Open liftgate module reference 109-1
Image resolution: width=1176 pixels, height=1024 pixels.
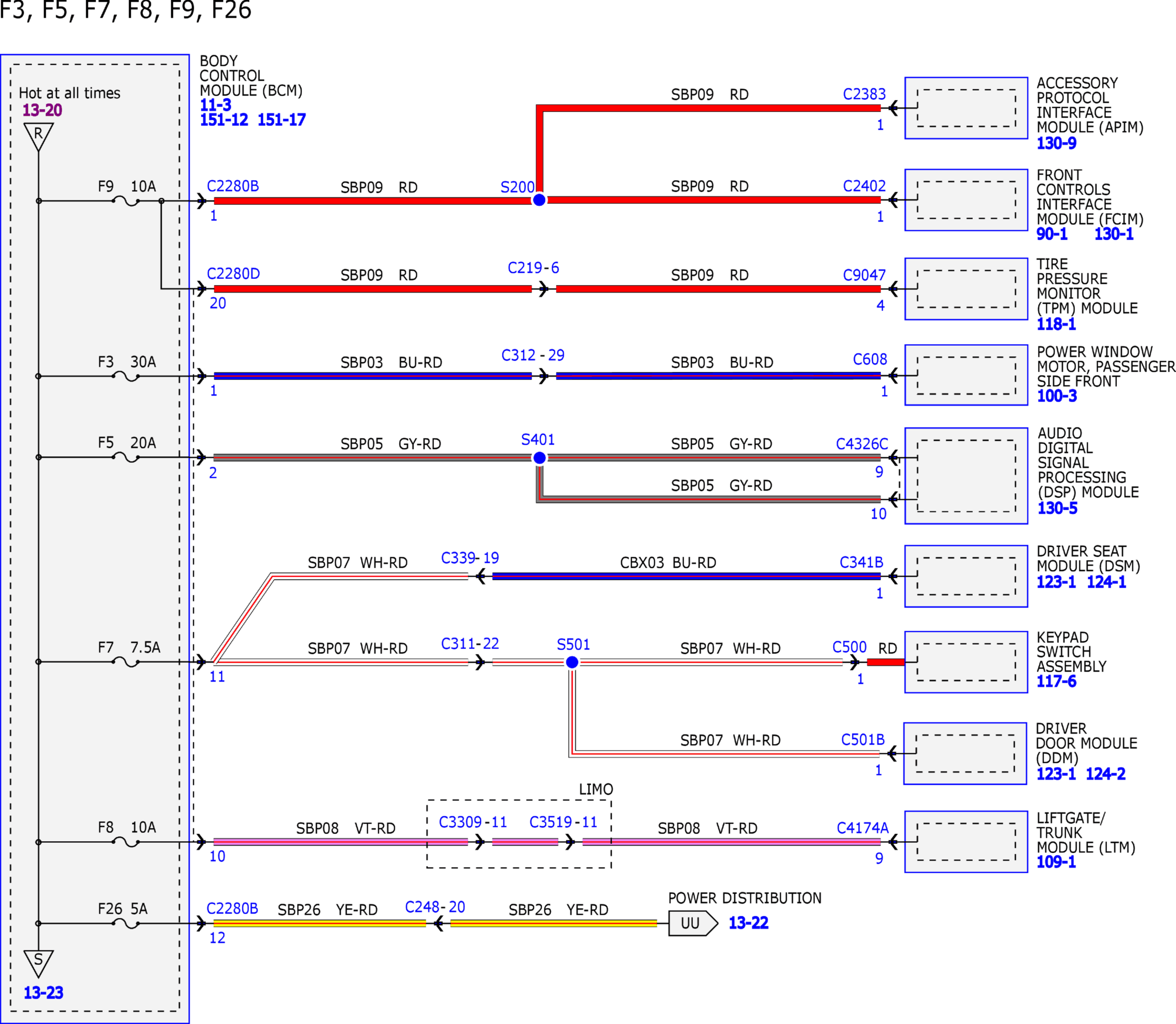click(1057, 862)
